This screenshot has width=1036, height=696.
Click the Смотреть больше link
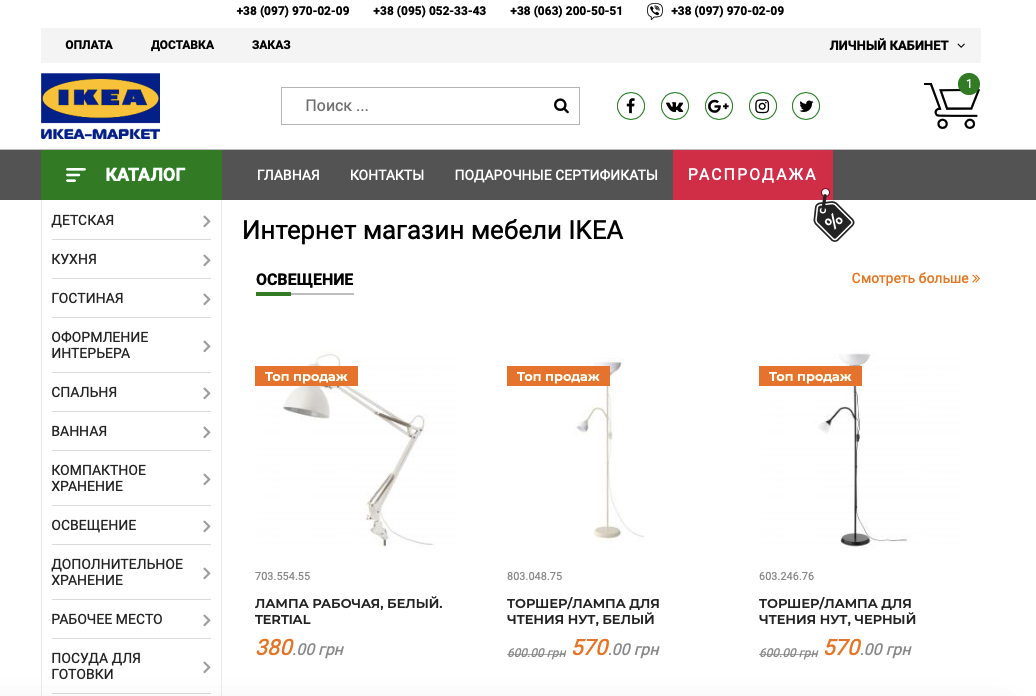(915, 278)
